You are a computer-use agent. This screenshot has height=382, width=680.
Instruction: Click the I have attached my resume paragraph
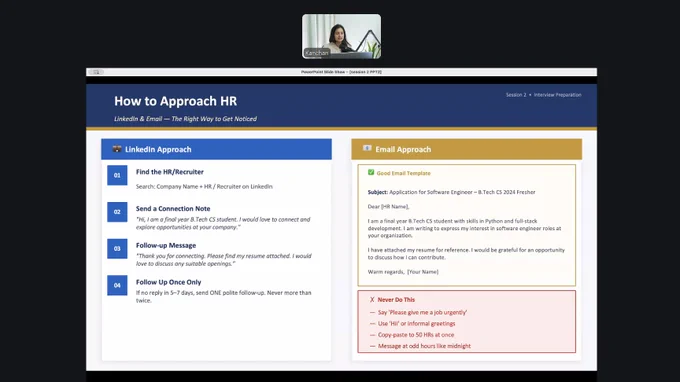click(x=466, y=254)
